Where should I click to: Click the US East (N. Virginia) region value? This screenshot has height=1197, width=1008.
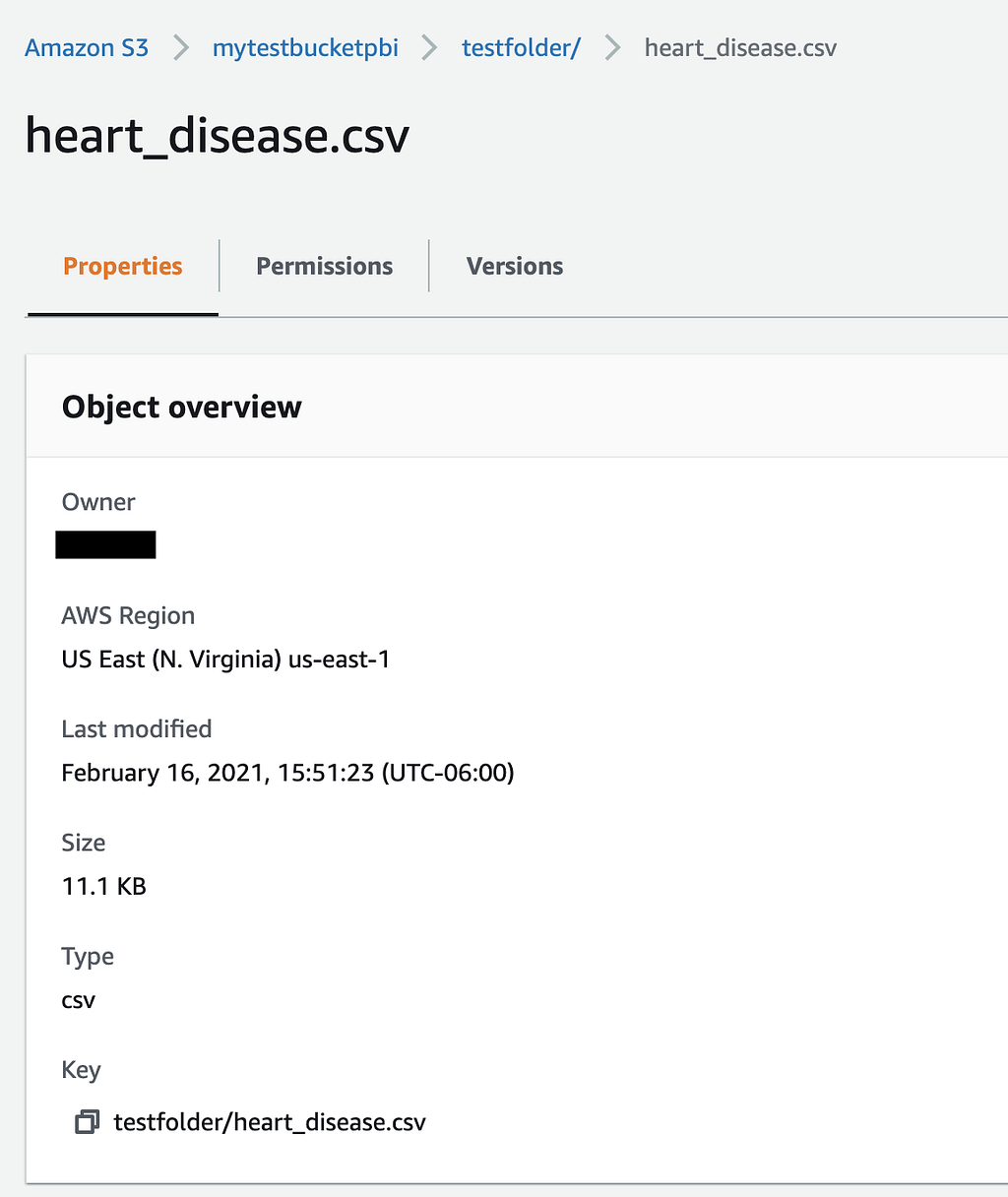(x=225, y=660)
